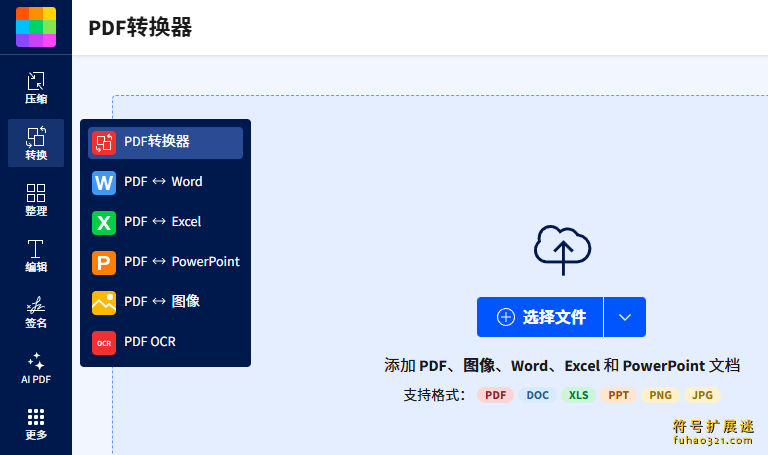Choose PDF ↔ Word menu entry

(166, 183)
